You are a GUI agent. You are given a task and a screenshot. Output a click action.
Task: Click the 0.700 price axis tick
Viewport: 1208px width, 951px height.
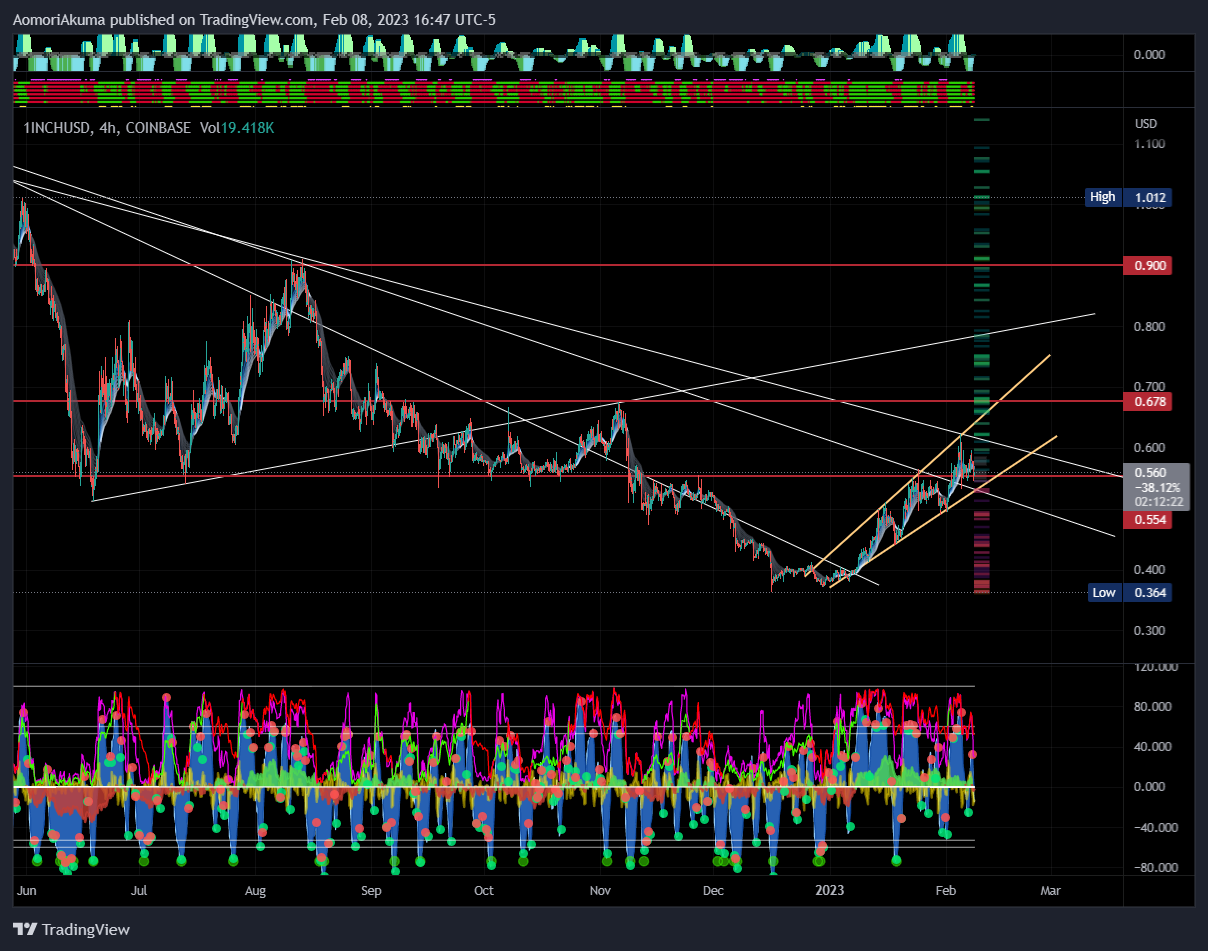1150,386
